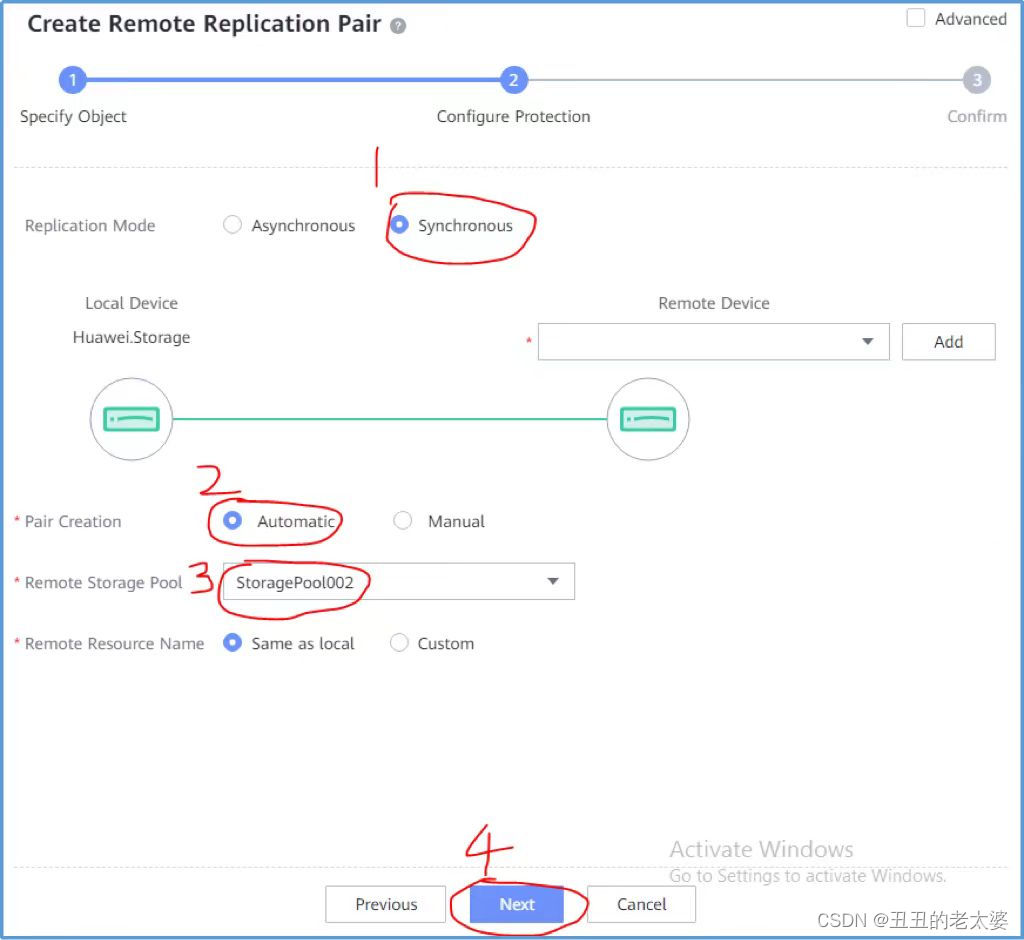Click the Previous button
Viewport: 1024px width, 940px height.
pyautogui.click(x=386, y=904)
